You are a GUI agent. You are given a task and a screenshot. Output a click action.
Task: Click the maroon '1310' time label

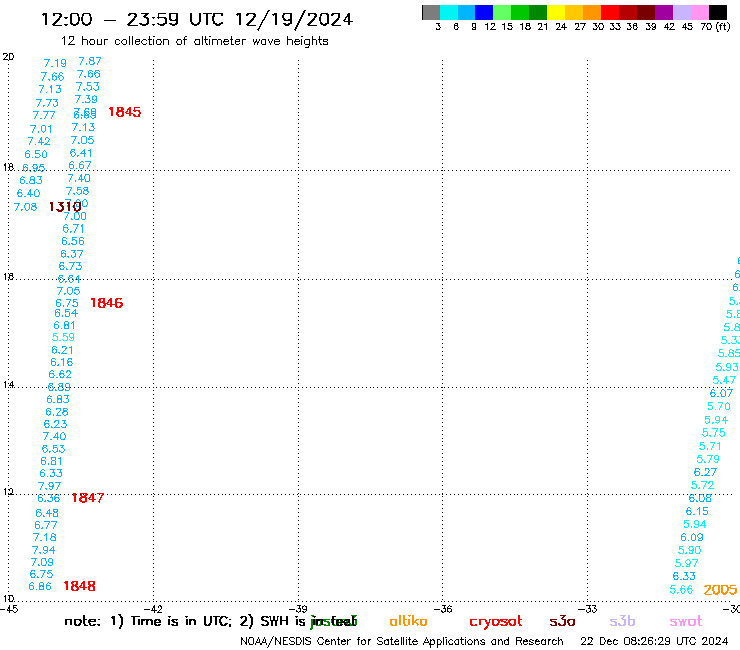[65, 206]
